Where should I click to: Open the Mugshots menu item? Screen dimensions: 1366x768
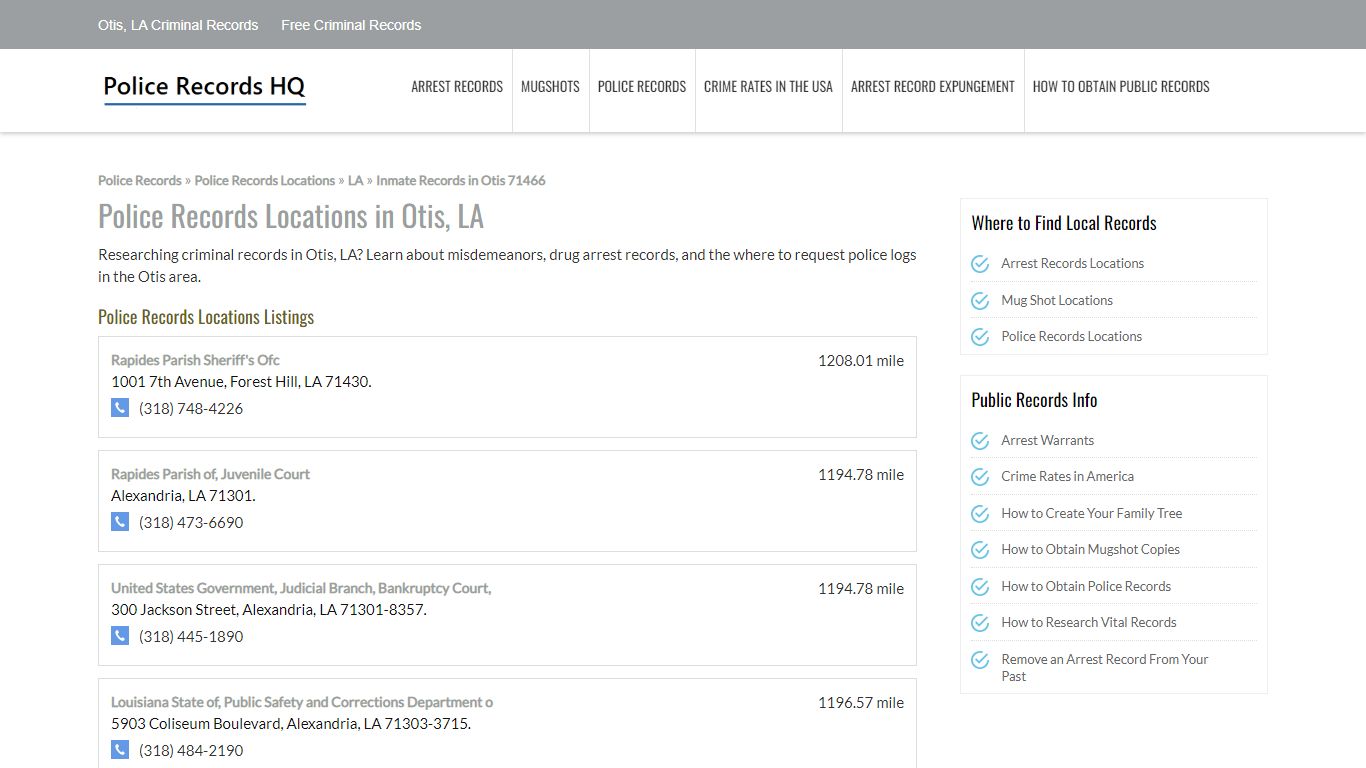click(550, 87)
